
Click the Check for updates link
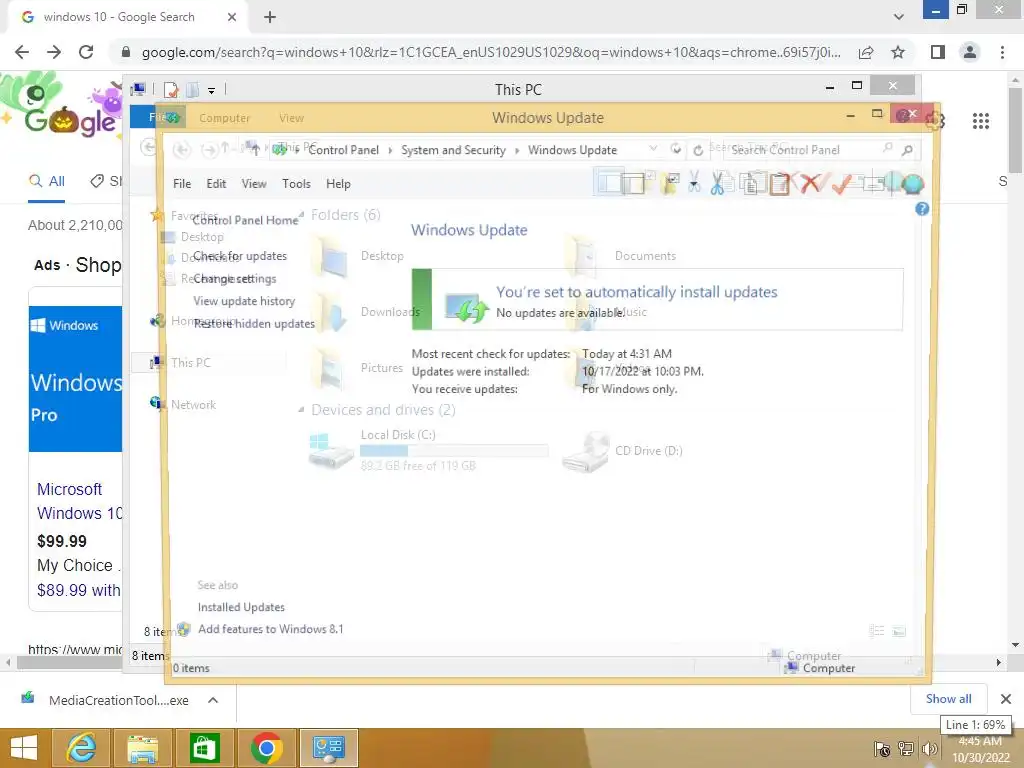pyautogui.click(x=240, y=256)
